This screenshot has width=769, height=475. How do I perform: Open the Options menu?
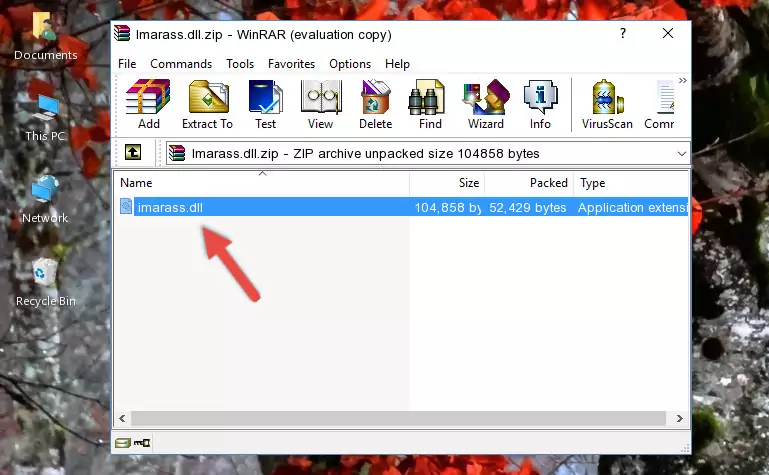[350, 64]
